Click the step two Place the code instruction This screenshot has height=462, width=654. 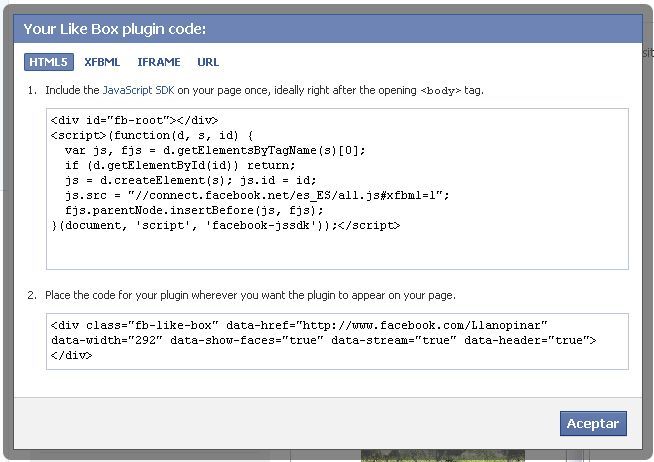click(250, 295)
